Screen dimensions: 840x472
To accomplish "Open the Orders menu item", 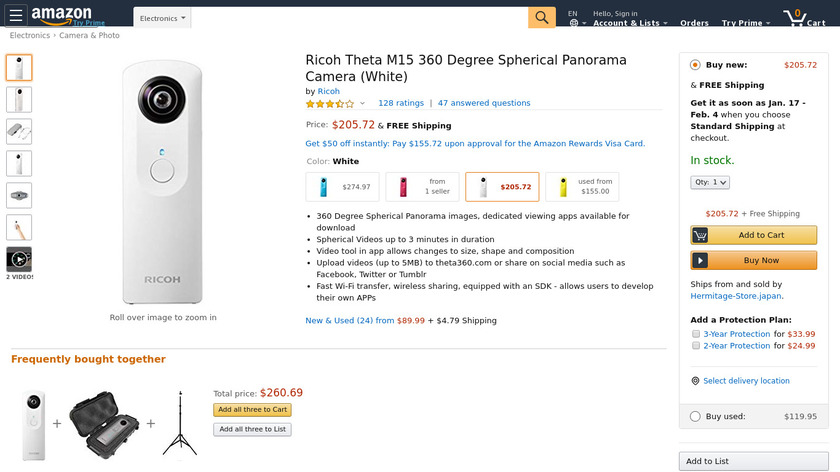I will click(694, 23).
